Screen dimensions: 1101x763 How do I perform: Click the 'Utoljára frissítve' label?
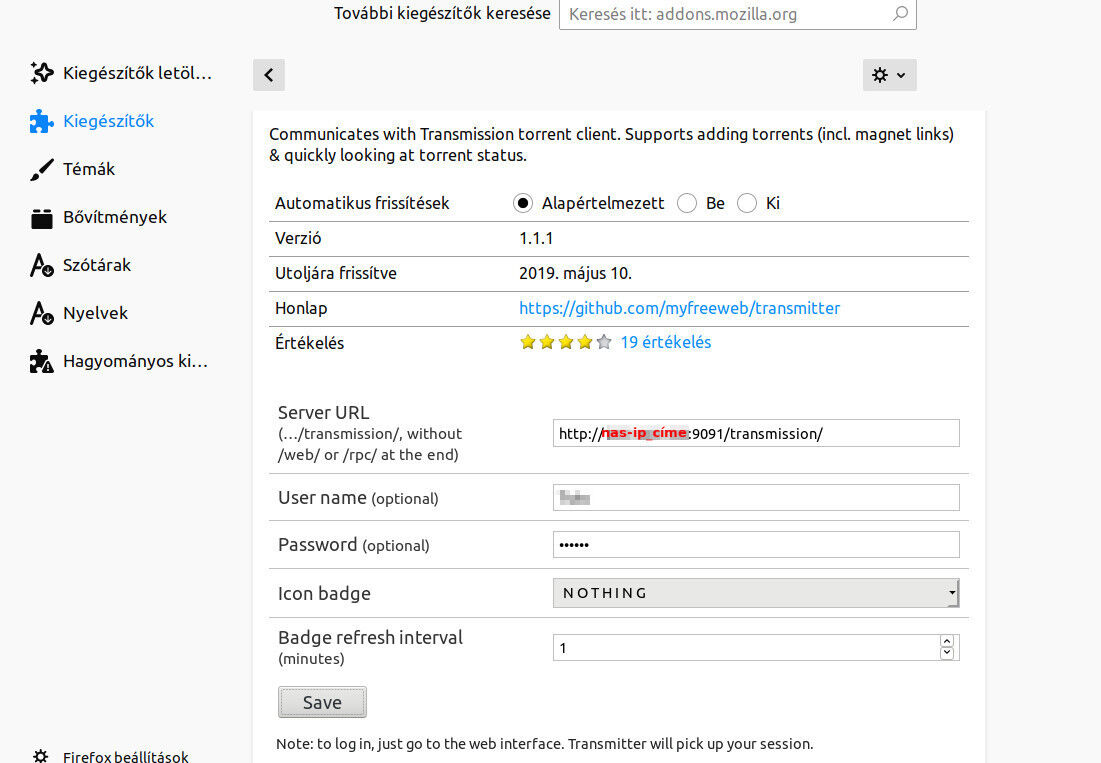[336, 274]
